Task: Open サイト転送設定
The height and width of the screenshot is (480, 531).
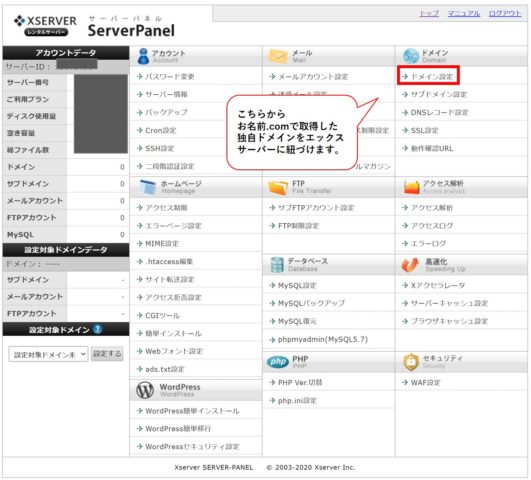Action: coord(170,279)
